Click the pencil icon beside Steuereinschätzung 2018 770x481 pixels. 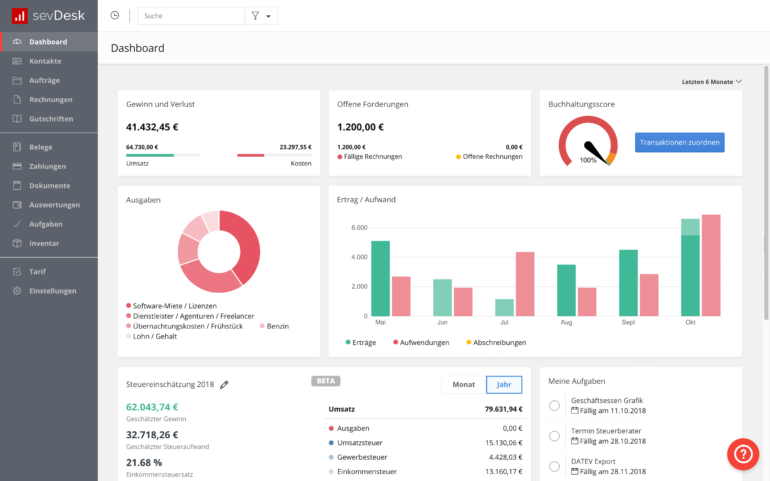pos(224,385)
